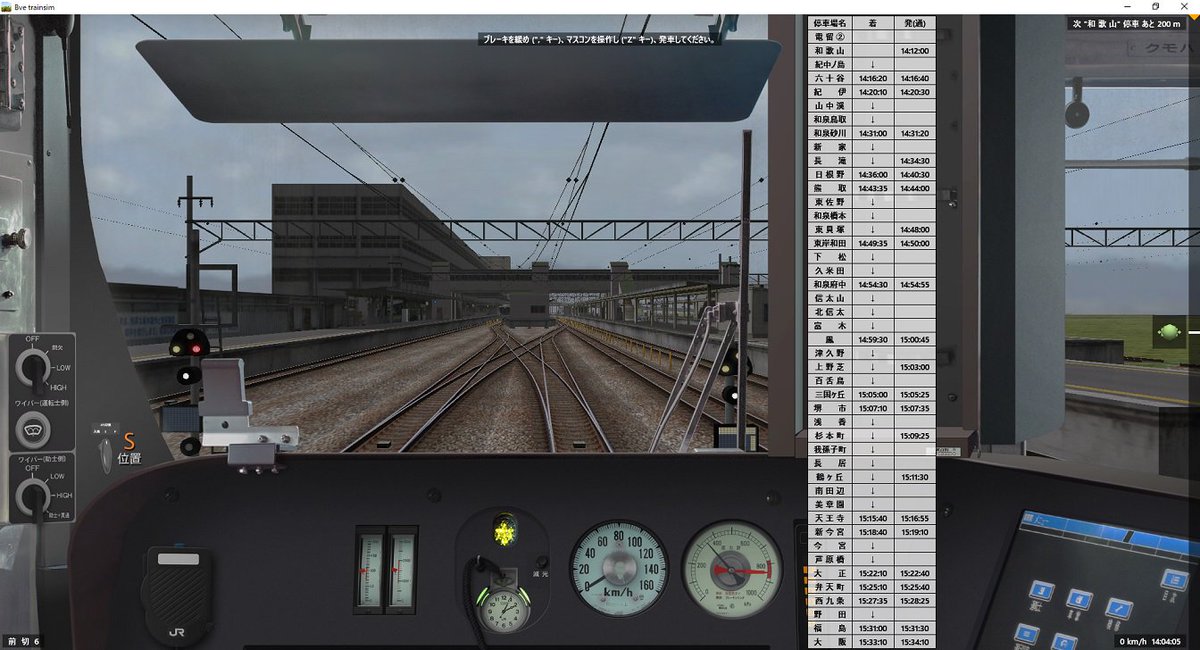Click the left vertical pressure meter
The height and width of the screenshot is (650, 1200).
pos(370,570)
